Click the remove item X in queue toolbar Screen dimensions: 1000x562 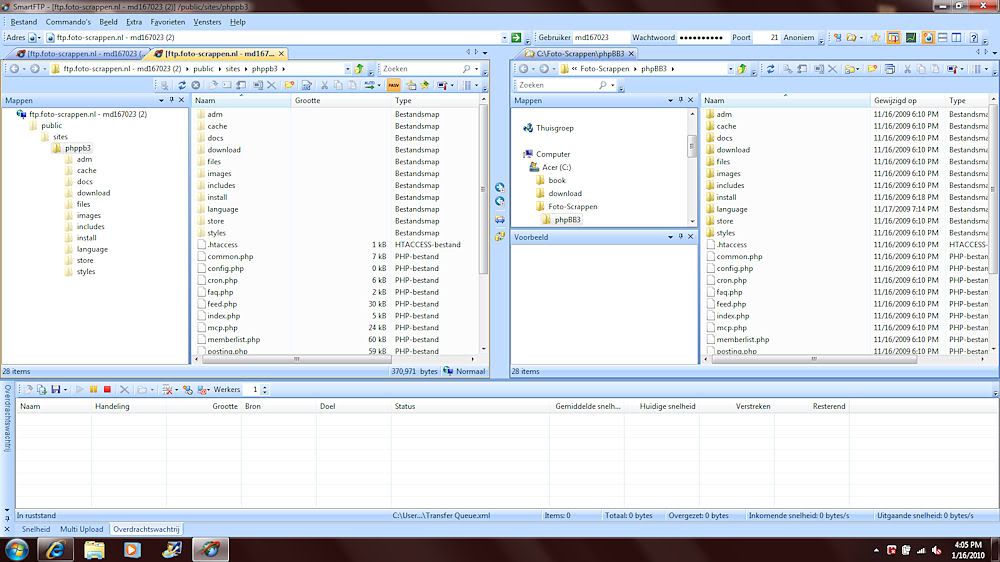pyautogui.click(x=124, y=389)
